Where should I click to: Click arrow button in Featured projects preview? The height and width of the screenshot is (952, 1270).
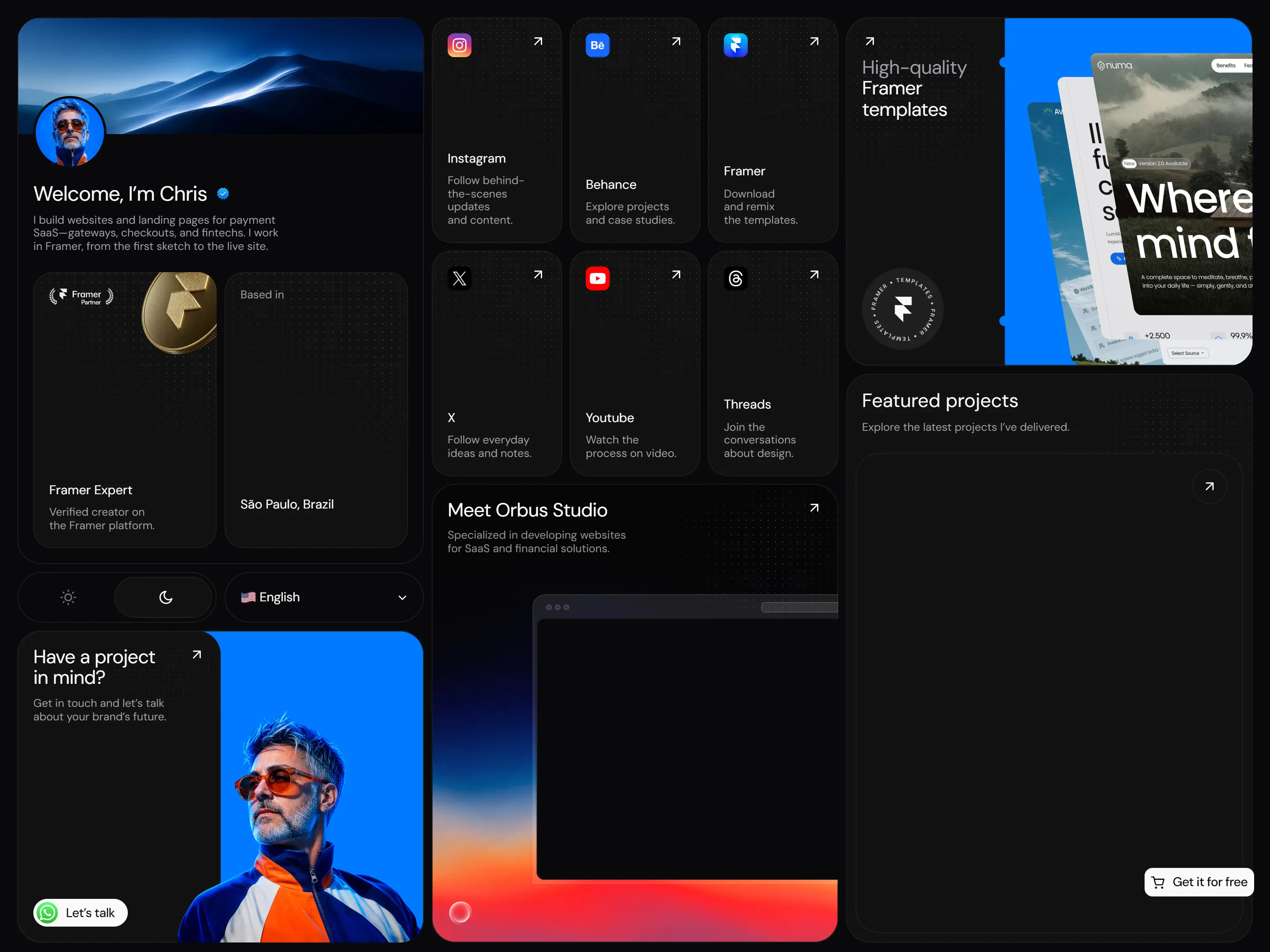tap(1209, 486)
